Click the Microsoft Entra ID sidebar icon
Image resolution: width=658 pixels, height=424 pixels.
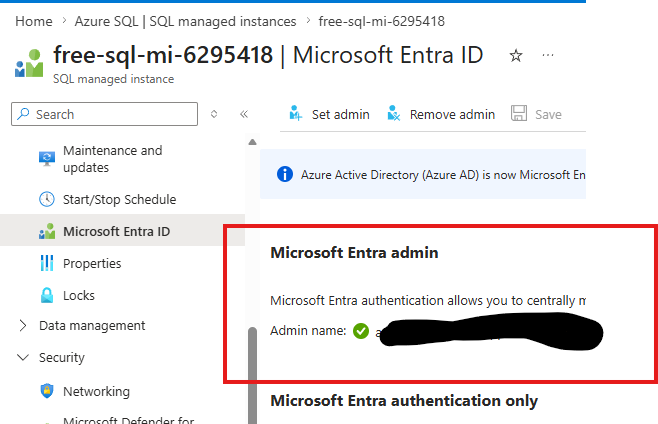point(47,231)
